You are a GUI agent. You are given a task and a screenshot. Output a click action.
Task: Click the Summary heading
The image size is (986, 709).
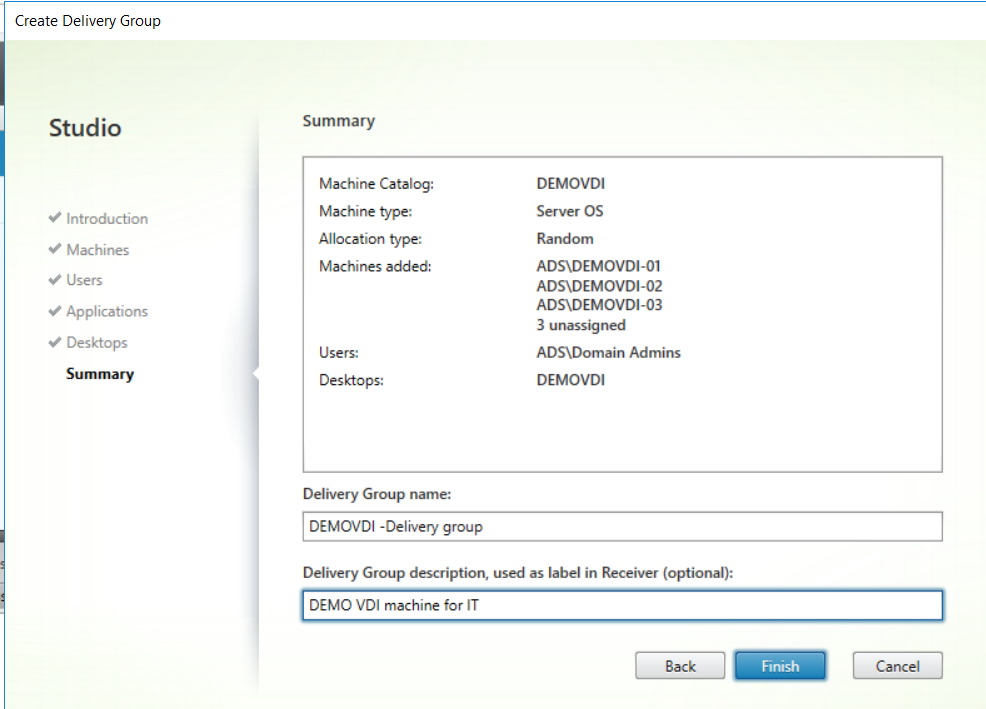[x=338, y=121]
